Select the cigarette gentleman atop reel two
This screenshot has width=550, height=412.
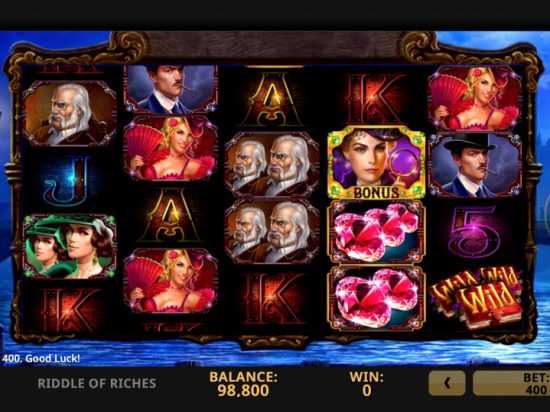pos(171,89)
